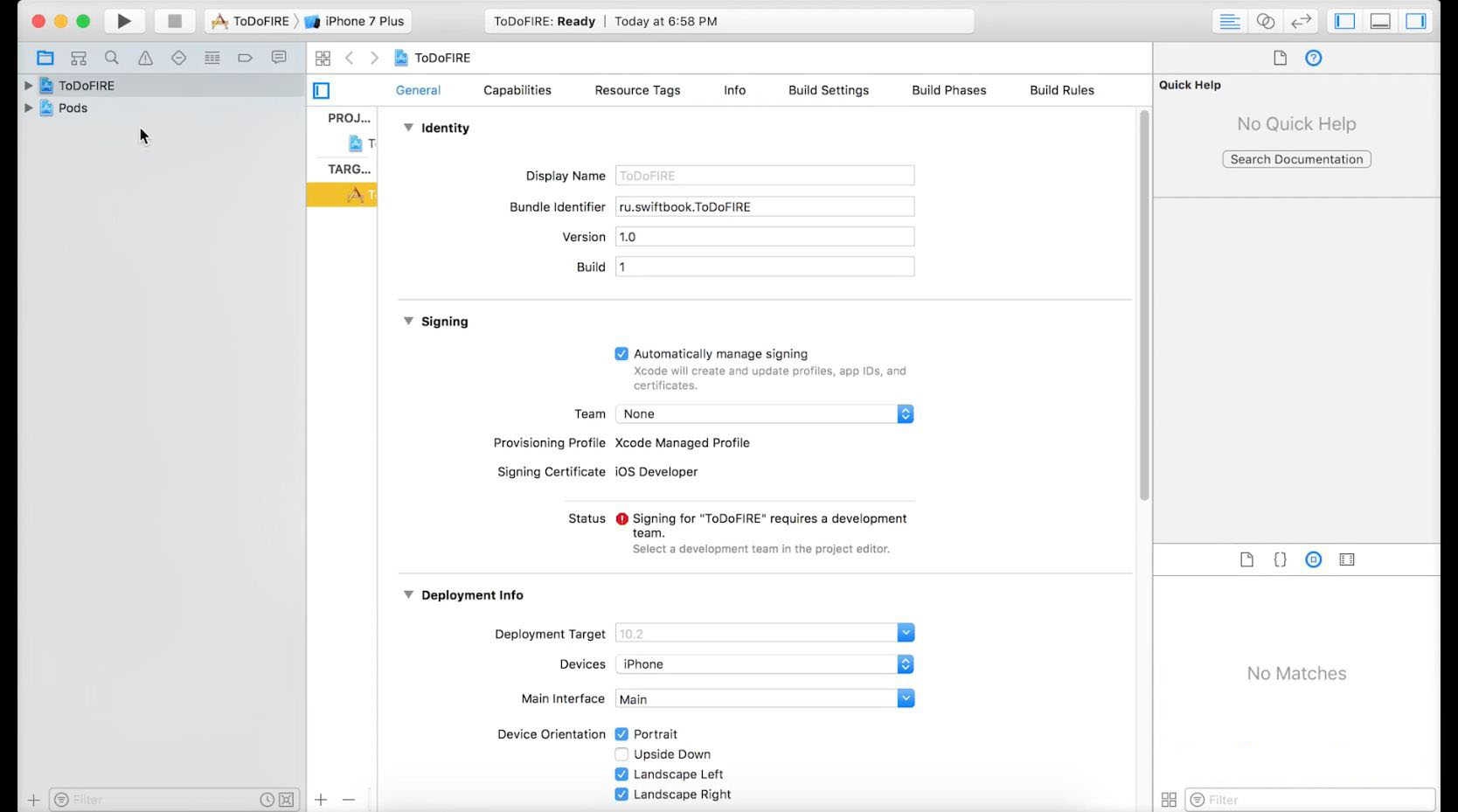Image resolution: width=1458 pixels, height=812 pixels.
Task: Disable Landscape Left orientation
Action: [621, 774]
